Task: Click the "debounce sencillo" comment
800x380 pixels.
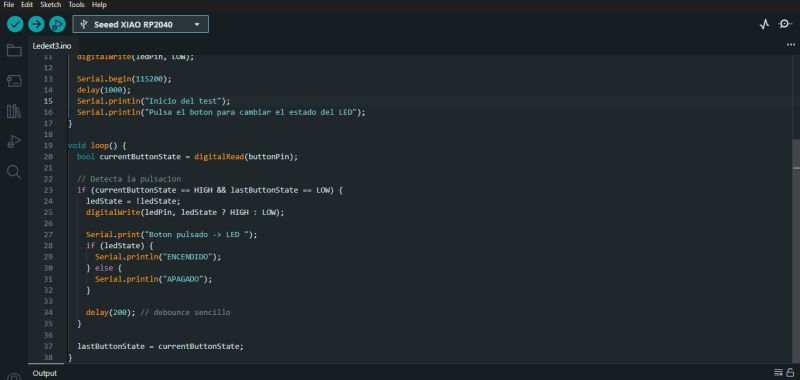Action: [186, 312]
